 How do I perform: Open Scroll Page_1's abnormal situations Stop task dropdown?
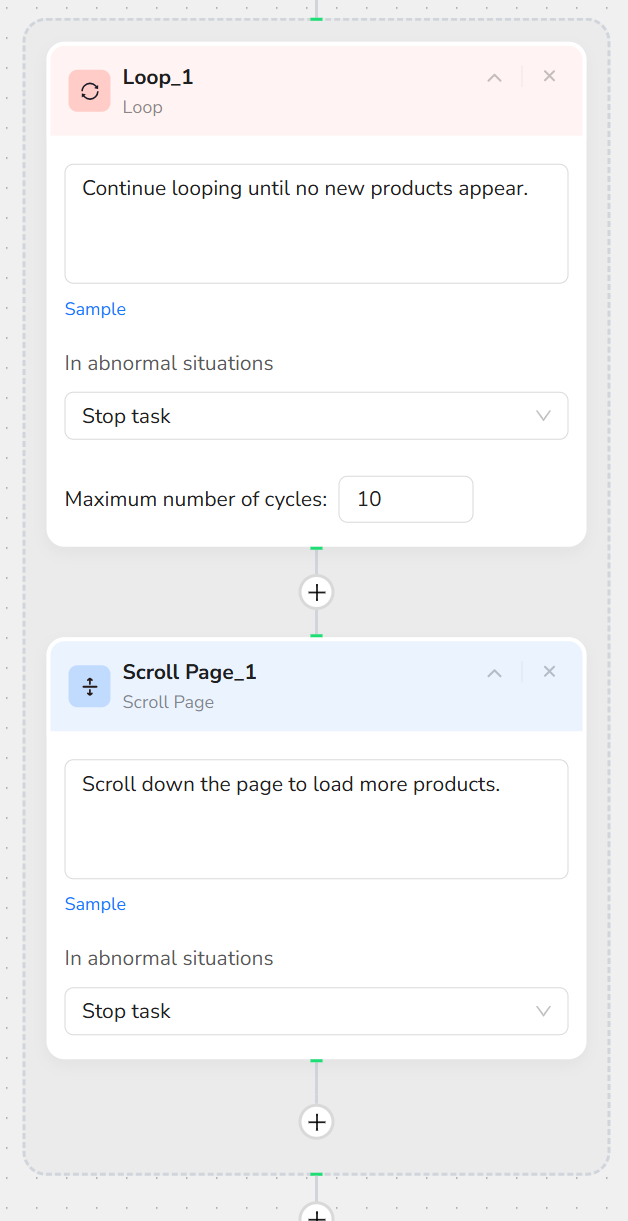[x=316, y=1011]
